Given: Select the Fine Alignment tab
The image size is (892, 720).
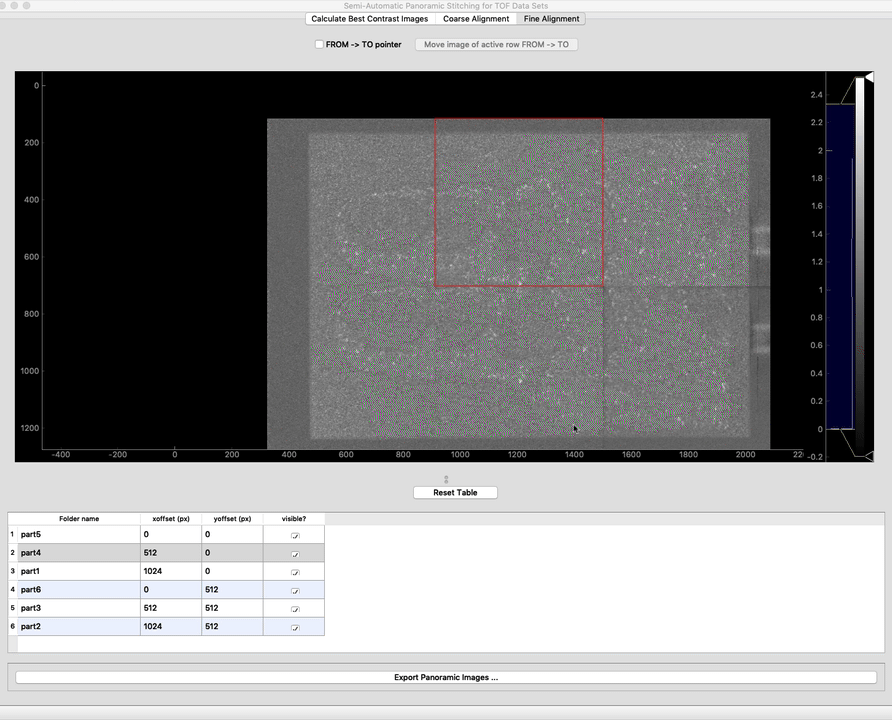Looking at the screenshot, I should [551, 19].
